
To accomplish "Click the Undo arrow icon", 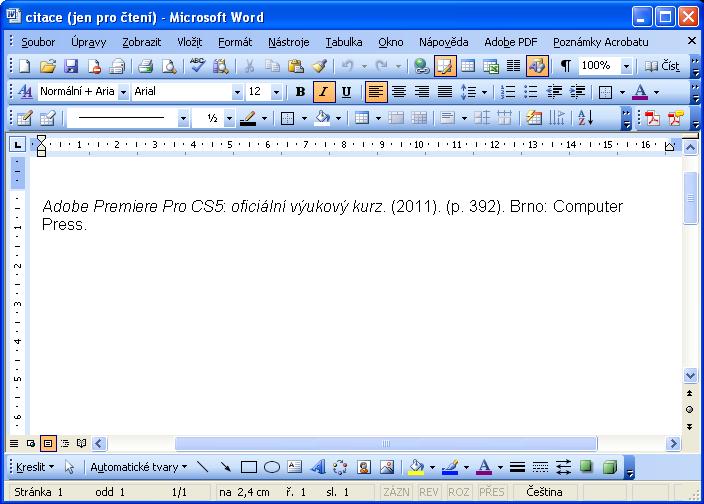I will 348,66.
